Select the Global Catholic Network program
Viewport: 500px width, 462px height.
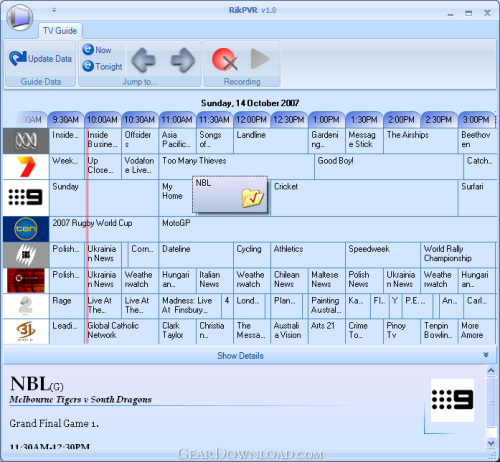[121, 331]
